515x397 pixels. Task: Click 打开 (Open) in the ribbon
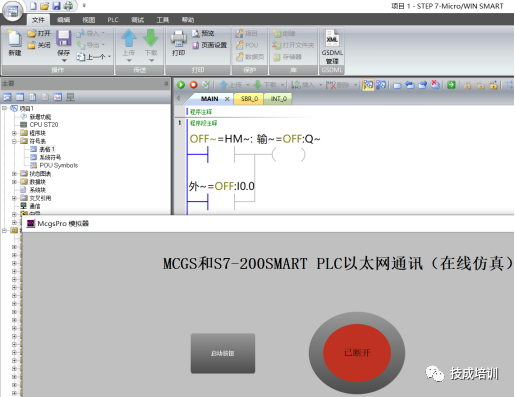pyautogui.click(x=39, y=33)
